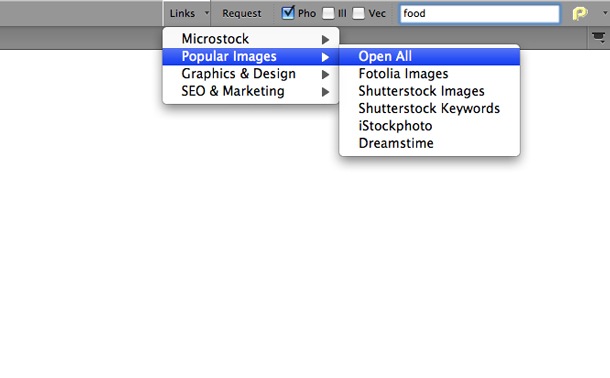The width and height of the screenshot is (610, 378).
Task: Uncheck the Pho checkbox
Action: point(288,13)
